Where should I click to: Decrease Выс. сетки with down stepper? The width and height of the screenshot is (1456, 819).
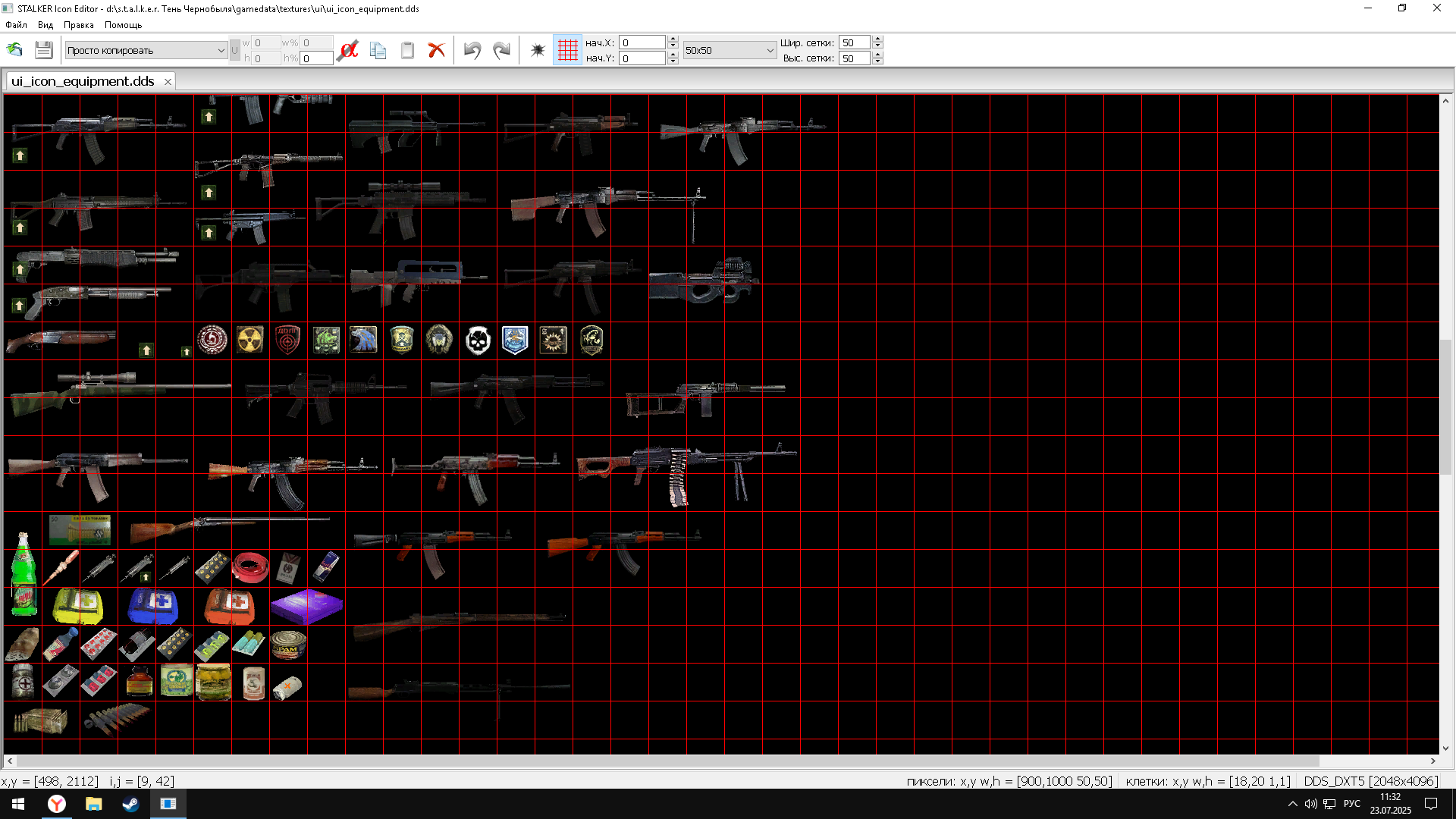pos(877,61)
